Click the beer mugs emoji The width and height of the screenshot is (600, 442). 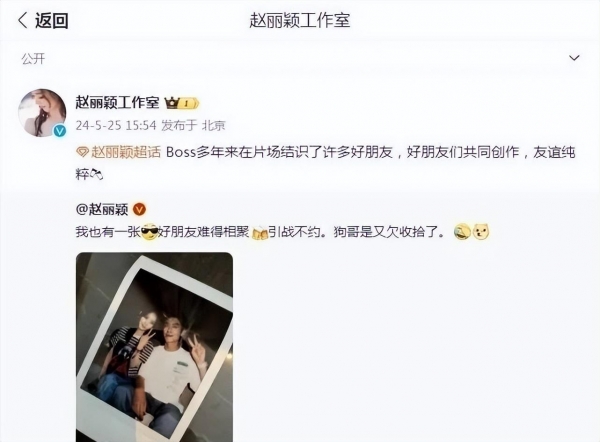pos(260,233)
